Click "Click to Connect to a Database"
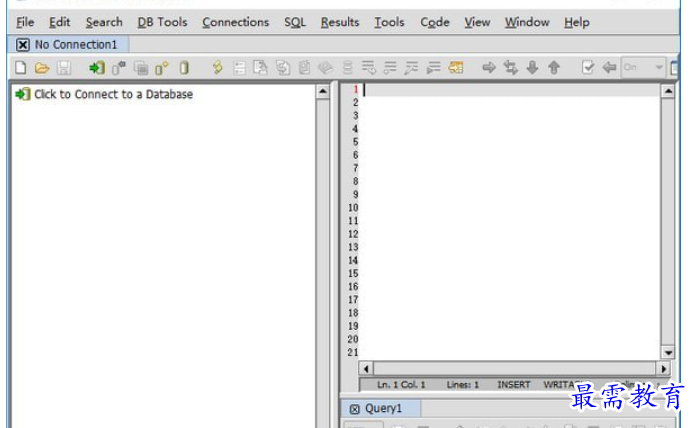 114,94
